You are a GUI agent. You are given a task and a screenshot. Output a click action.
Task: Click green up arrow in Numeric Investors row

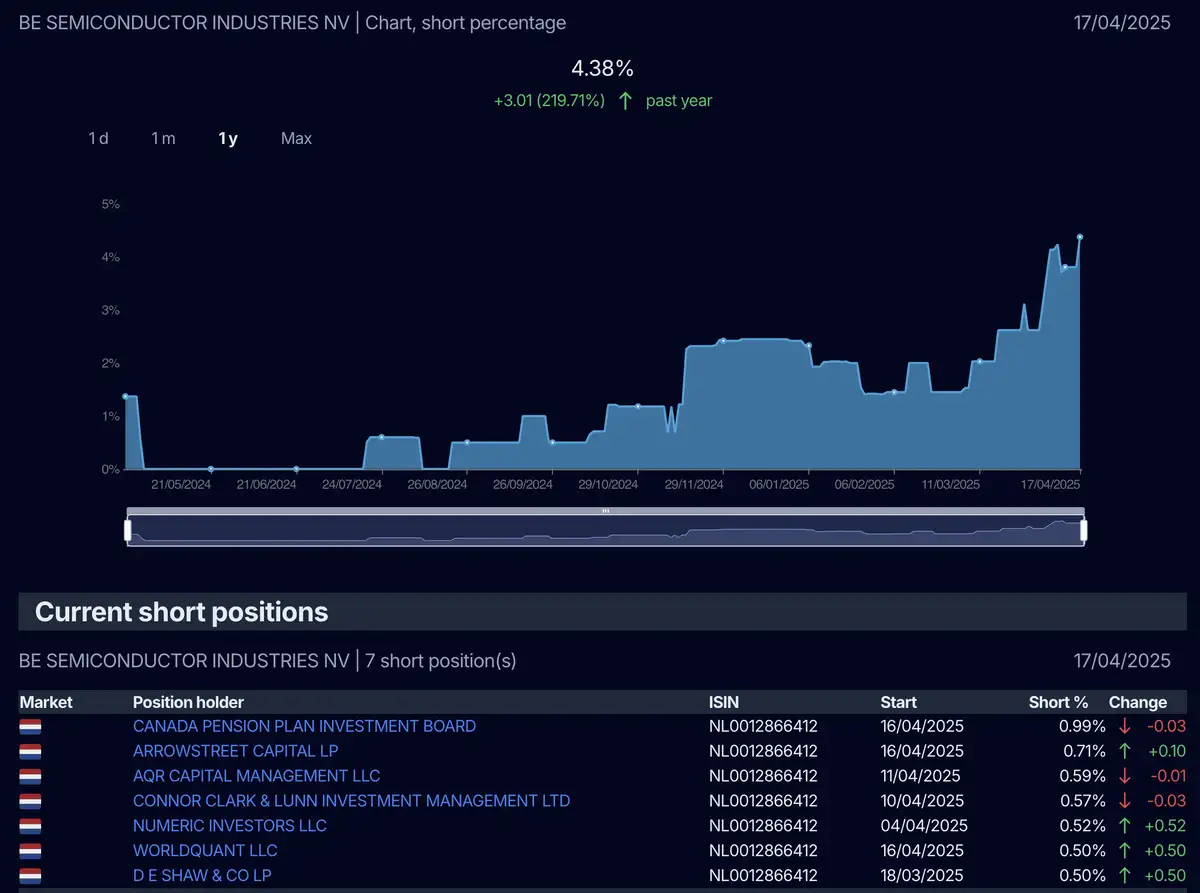coord(1125,826)
